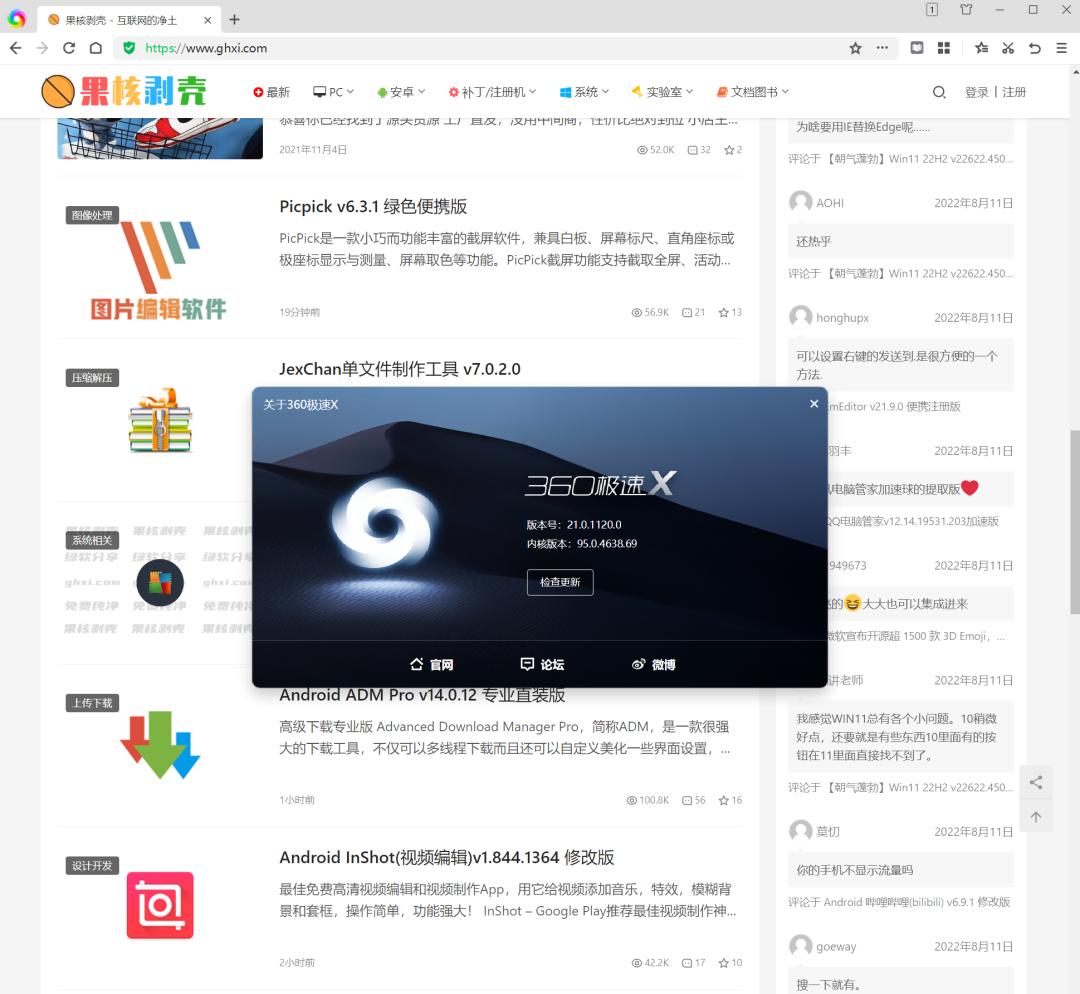Click the browser skins shirt icon
Image resolution: width=1080 pixels, height=994 pixels.
coord(966,10)
